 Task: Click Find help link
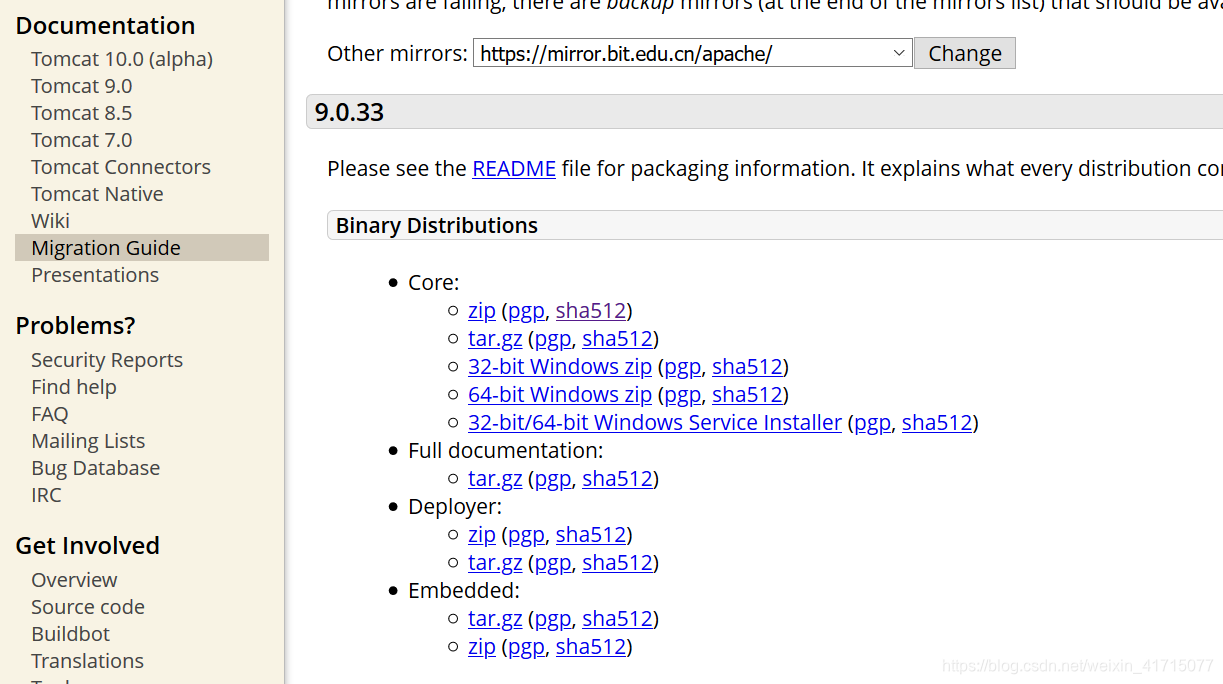pyautogui.click(x=74, y=387)
